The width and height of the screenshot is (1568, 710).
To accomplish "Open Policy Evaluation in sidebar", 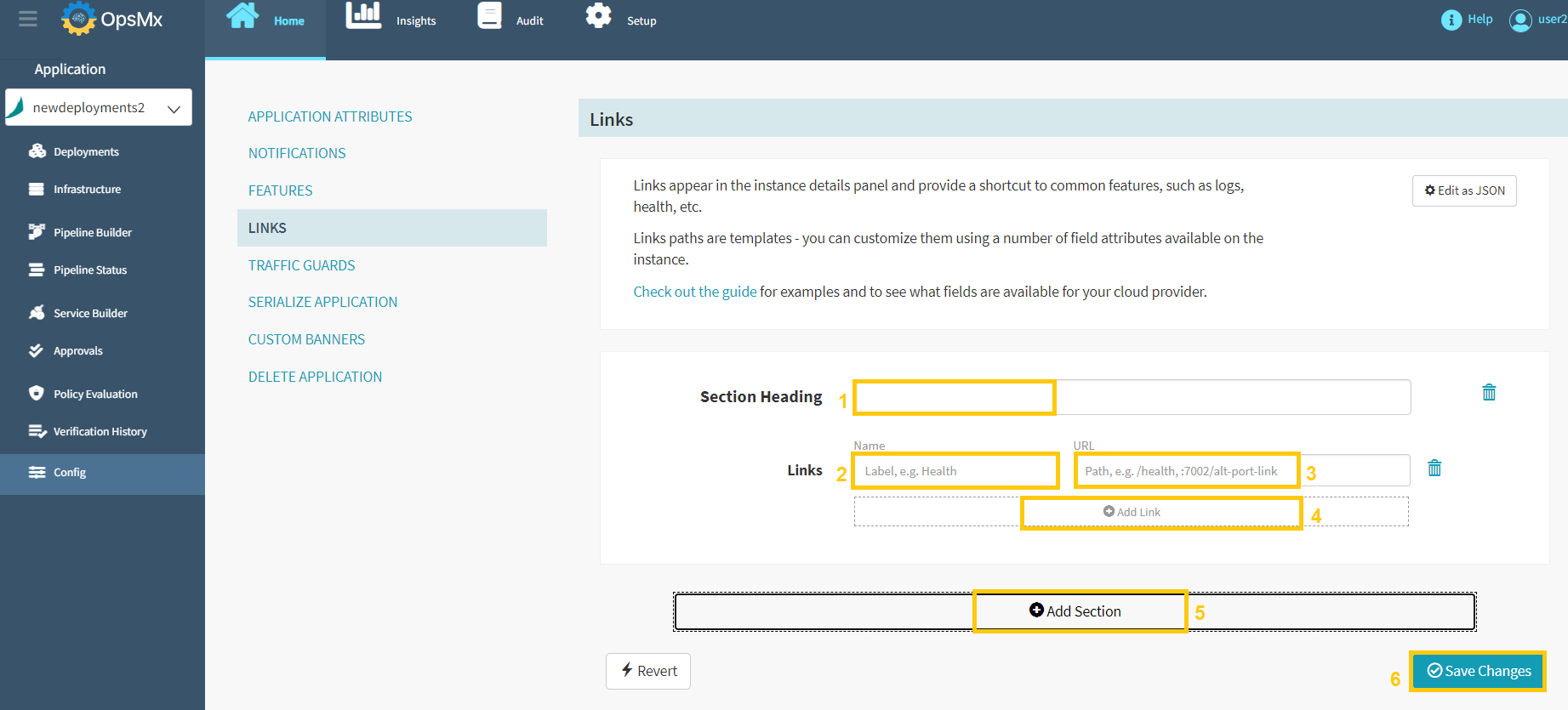I will tap(95, 394).
